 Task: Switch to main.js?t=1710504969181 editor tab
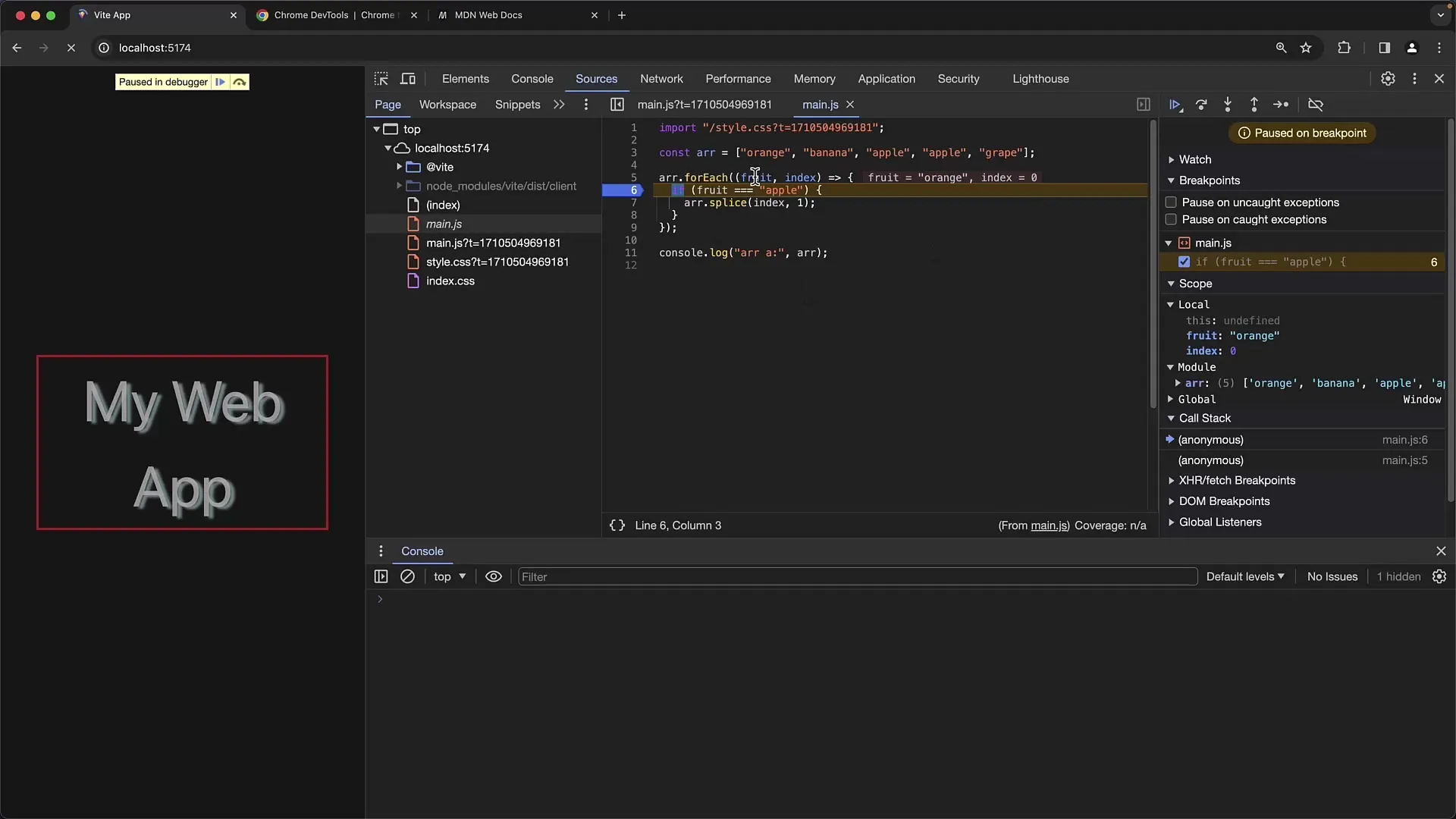(x=704, y=105)
